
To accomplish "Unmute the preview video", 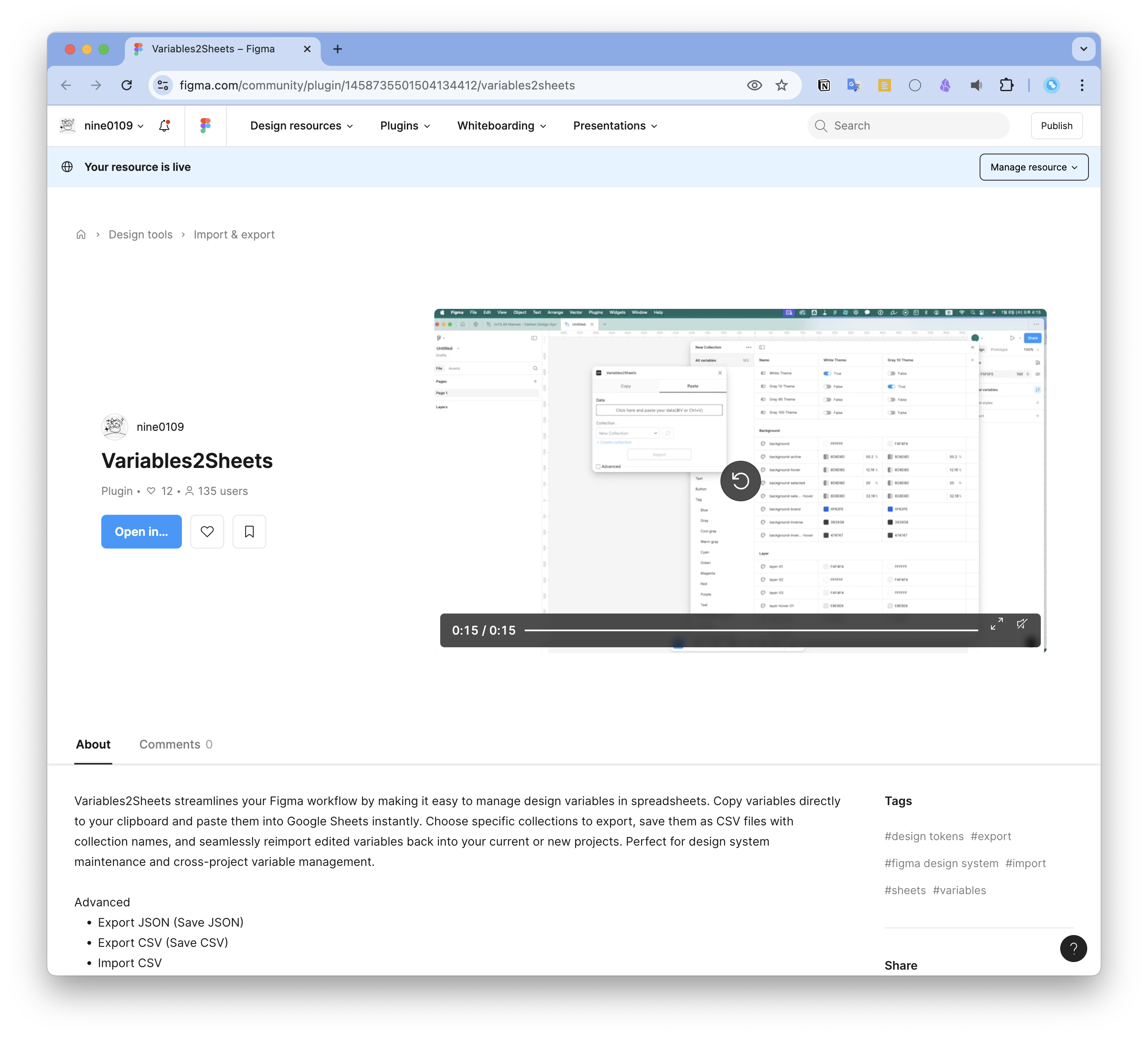I will [1023, 624].
